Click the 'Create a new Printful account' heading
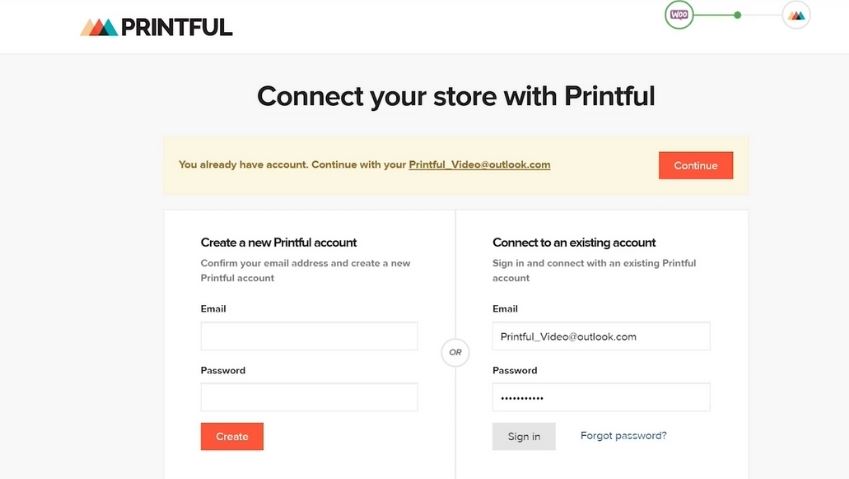Image resolution: width=849 pixels, height=479 pixels. [278, 242]
